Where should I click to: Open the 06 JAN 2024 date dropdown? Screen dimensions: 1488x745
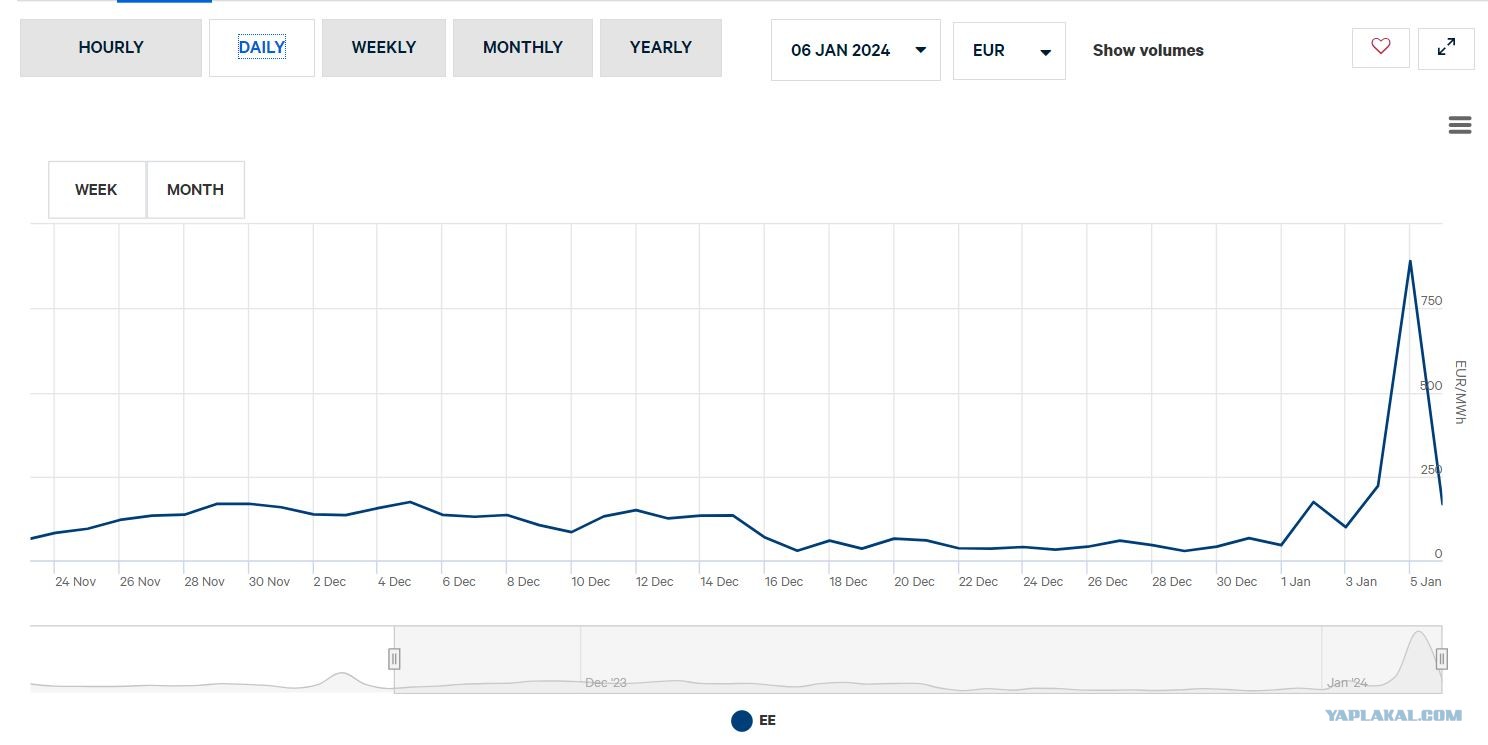856,50
